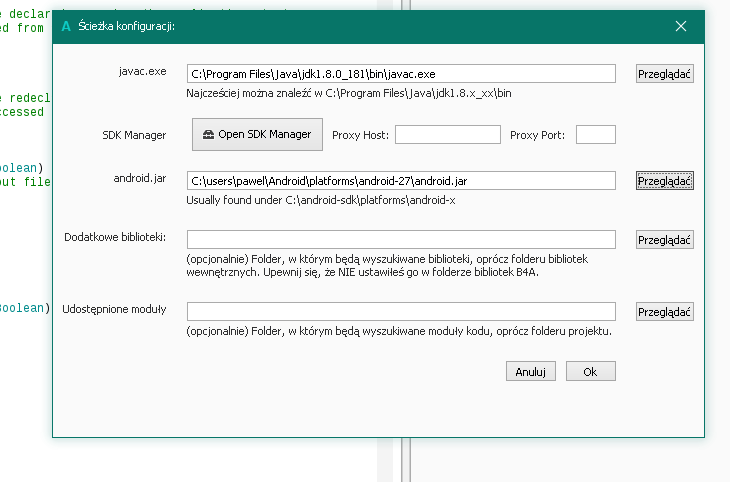This screenshot has width=730, height=482.
Task: Browse for android.jar with Przeglądać
Action: pos(664,181)
